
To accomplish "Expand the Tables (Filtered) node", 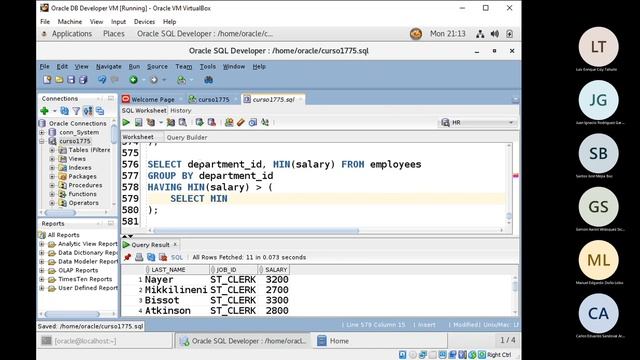I will tap(52, 150).
